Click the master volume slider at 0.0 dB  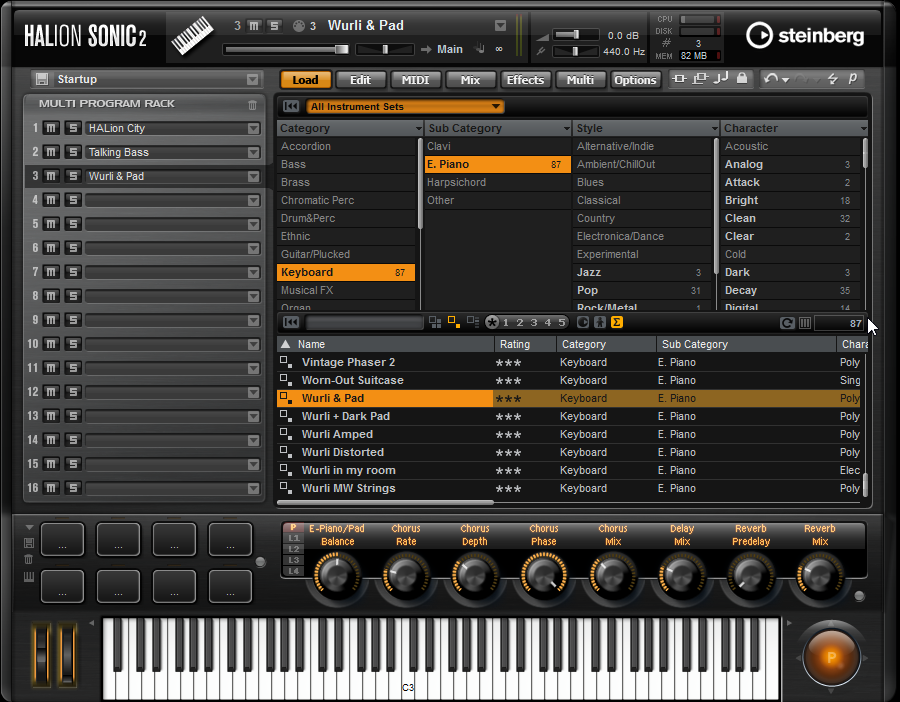click(575, 35)
